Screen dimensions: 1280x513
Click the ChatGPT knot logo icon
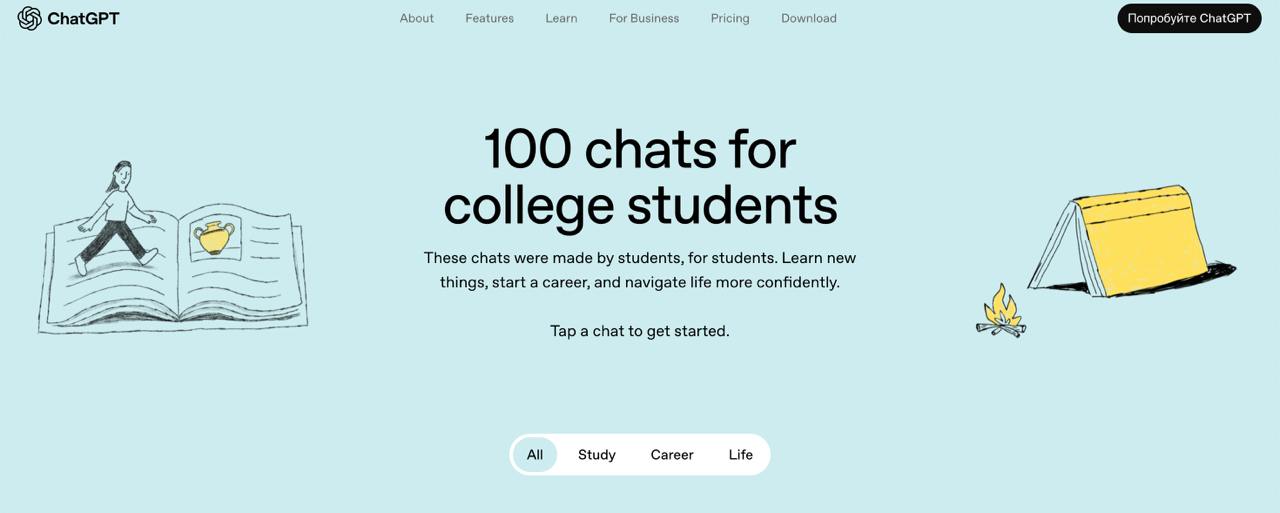click(x=29, y=18)
